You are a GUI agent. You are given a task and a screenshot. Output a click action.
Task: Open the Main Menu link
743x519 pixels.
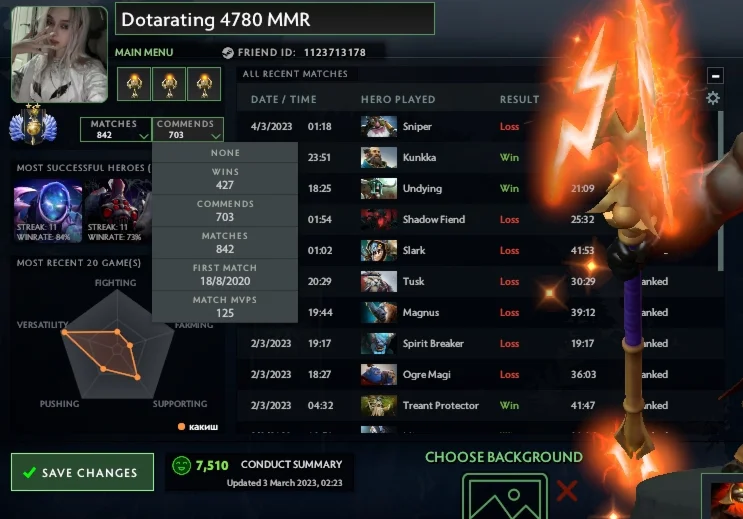[x=144, y=53]
